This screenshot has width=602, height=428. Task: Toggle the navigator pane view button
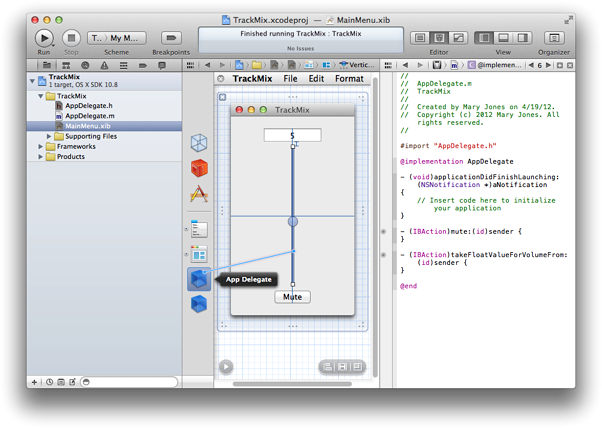(484, 38)
